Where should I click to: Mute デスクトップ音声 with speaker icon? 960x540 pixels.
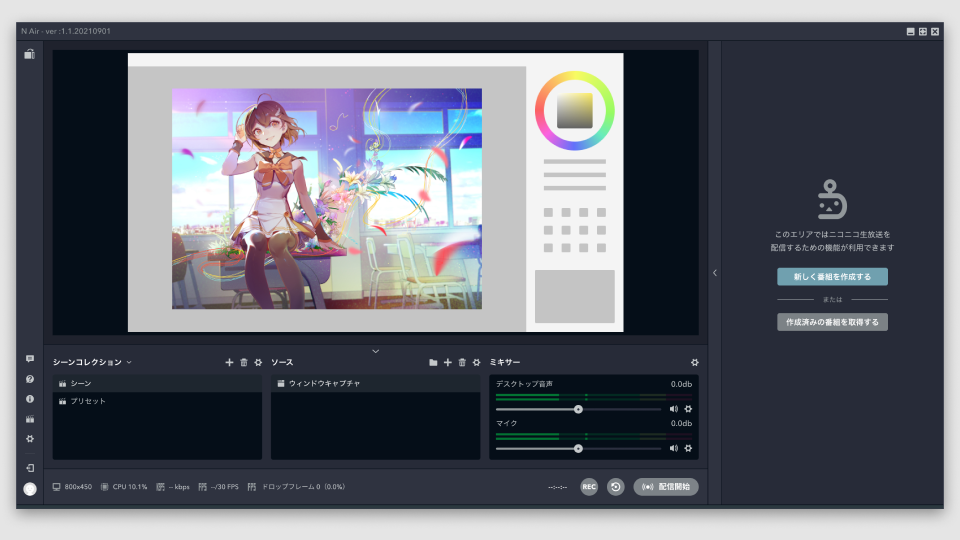point(673,409)
